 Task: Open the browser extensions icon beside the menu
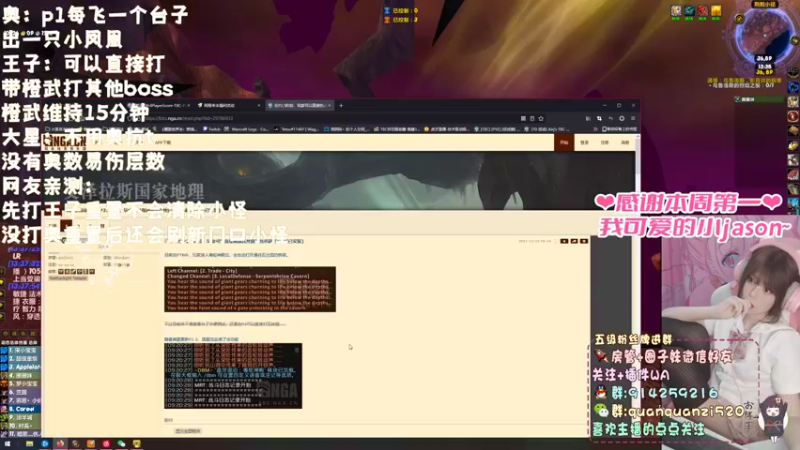click(x=621, y=118)
